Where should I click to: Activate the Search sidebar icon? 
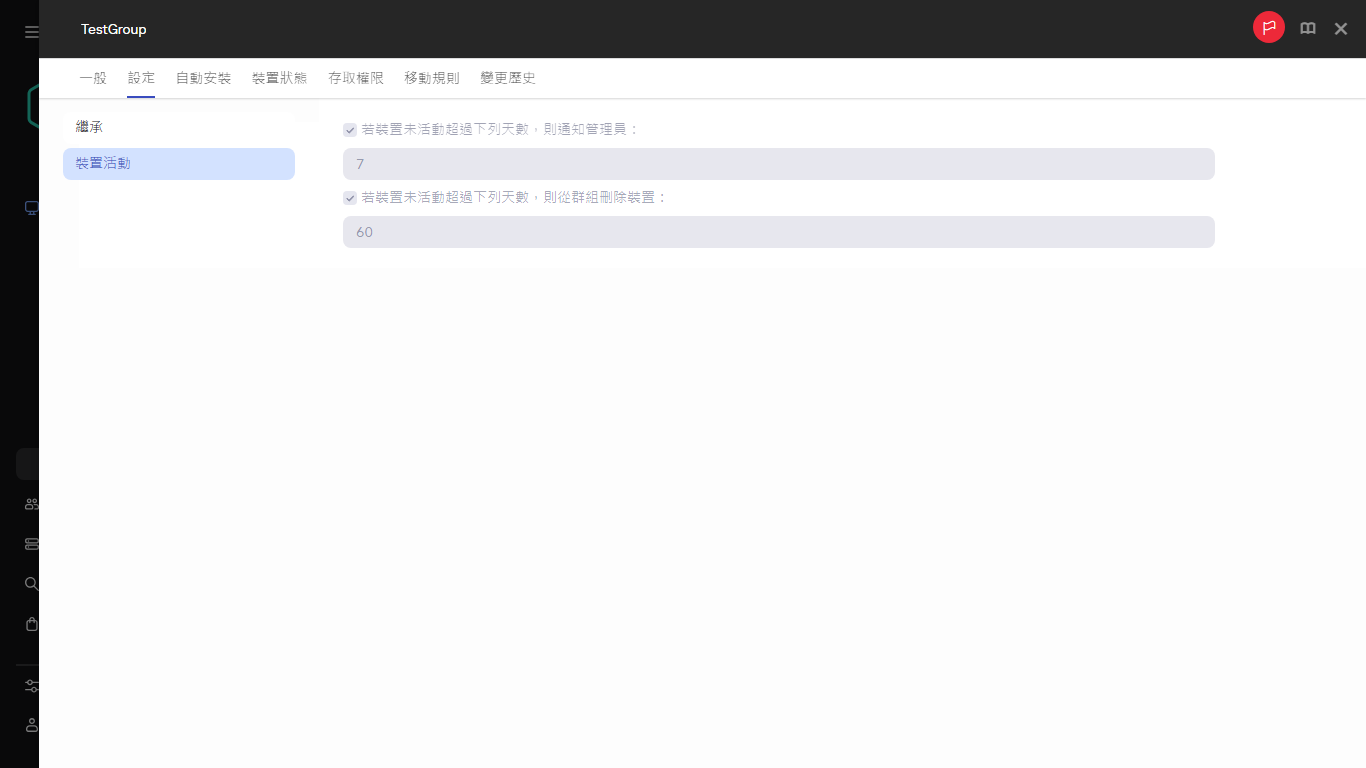tap(29, 583)
